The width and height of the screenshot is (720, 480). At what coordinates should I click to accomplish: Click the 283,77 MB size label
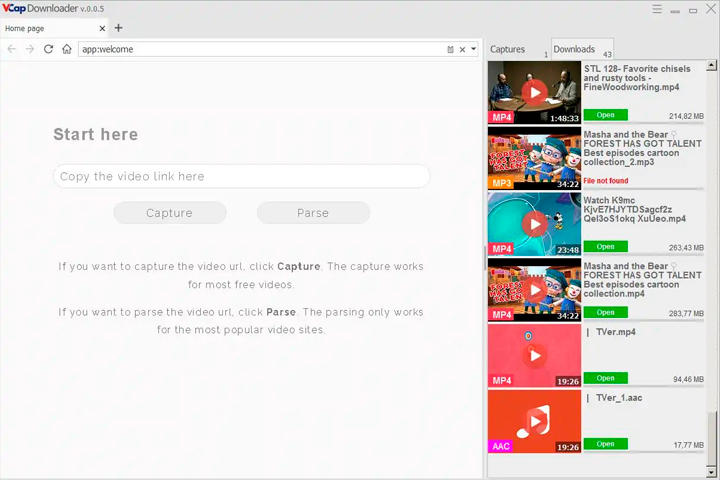point(686,313)
